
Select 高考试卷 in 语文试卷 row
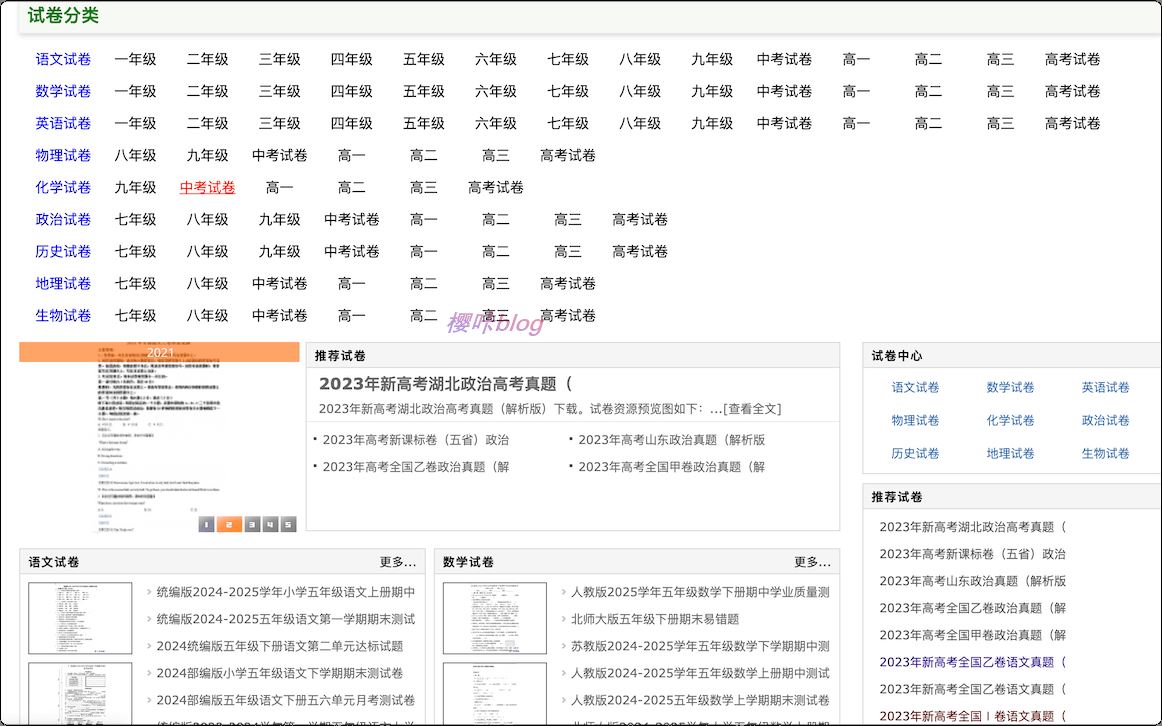(x=1072, y=59)
